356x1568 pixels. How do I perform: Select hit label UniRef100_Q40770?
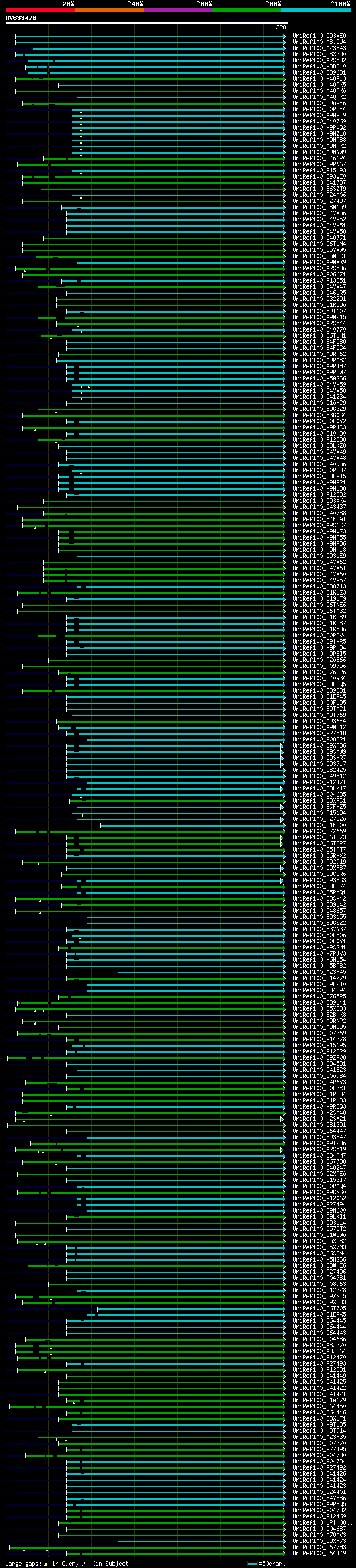click(319, 330)
